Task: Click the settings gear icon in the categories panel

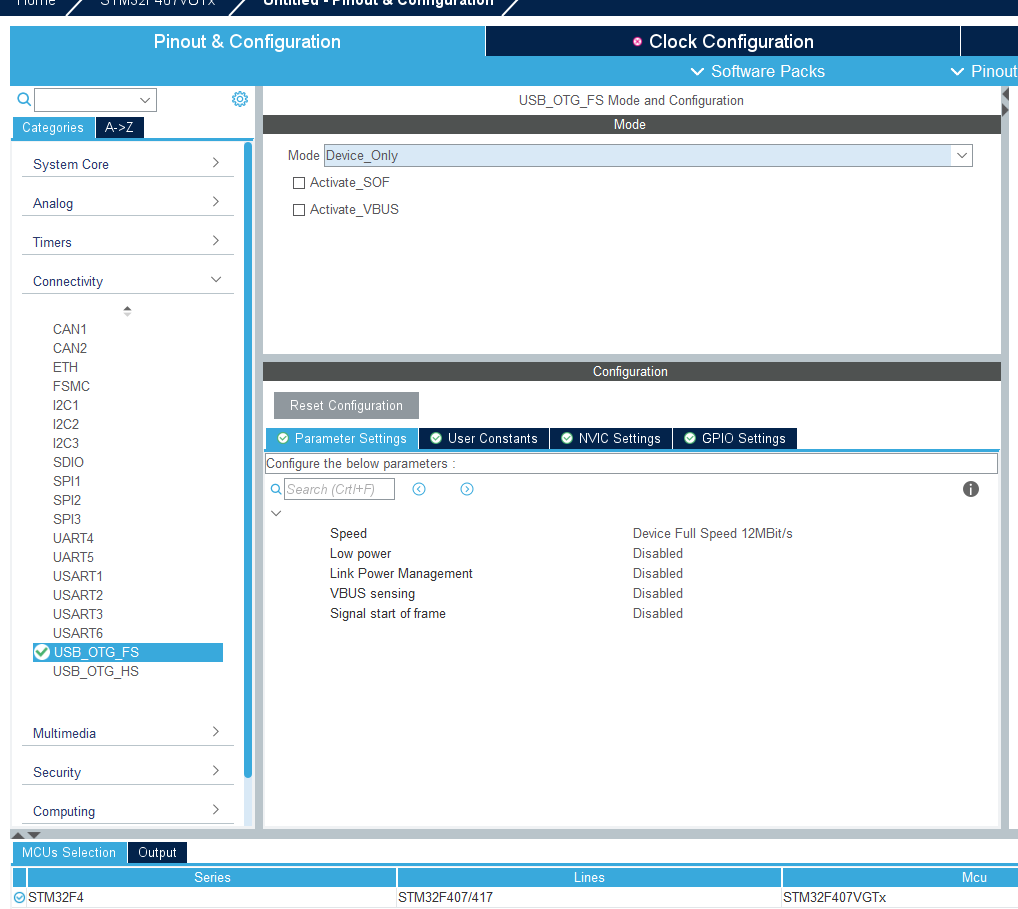Action: pyautogui.click(x=240, y=99)
